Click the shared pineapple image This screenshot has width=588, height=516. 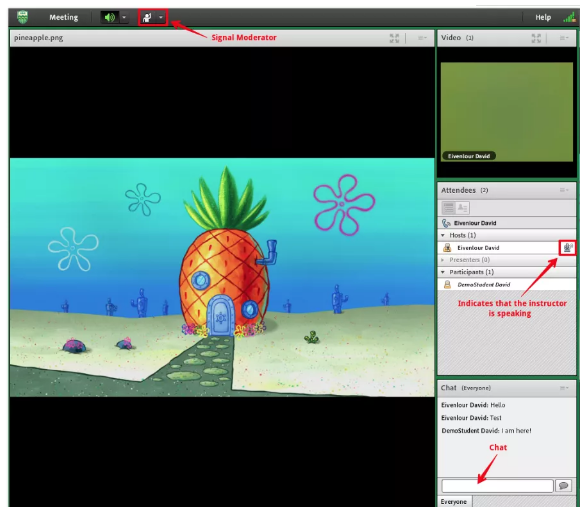click(x=222, y=278)
